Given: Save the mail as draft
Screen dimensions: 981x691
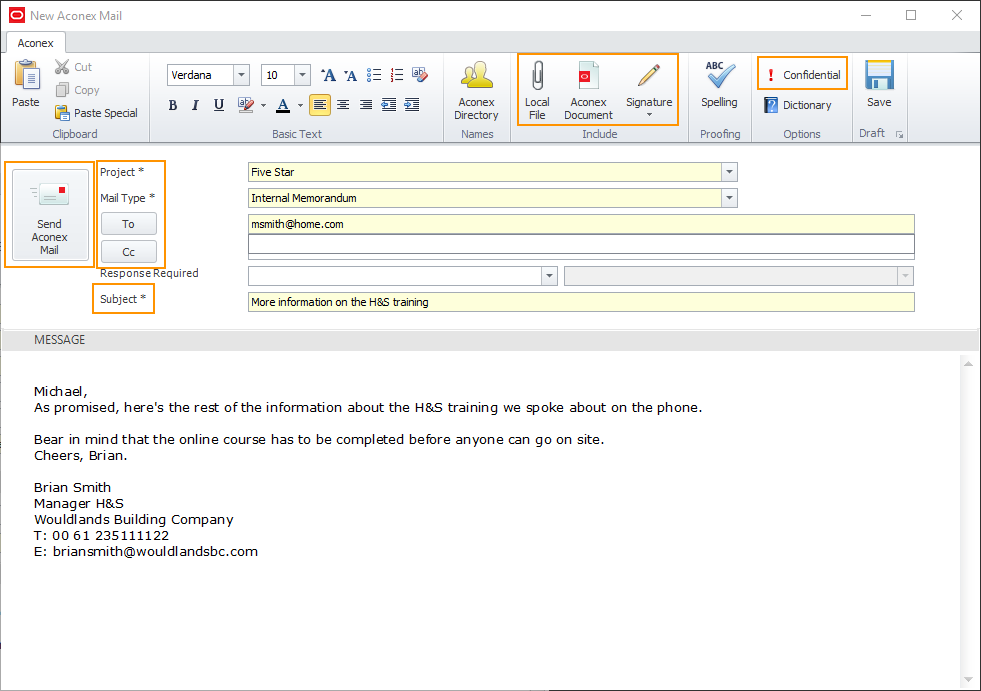Looking at the screenshot, I should [879, 84].
